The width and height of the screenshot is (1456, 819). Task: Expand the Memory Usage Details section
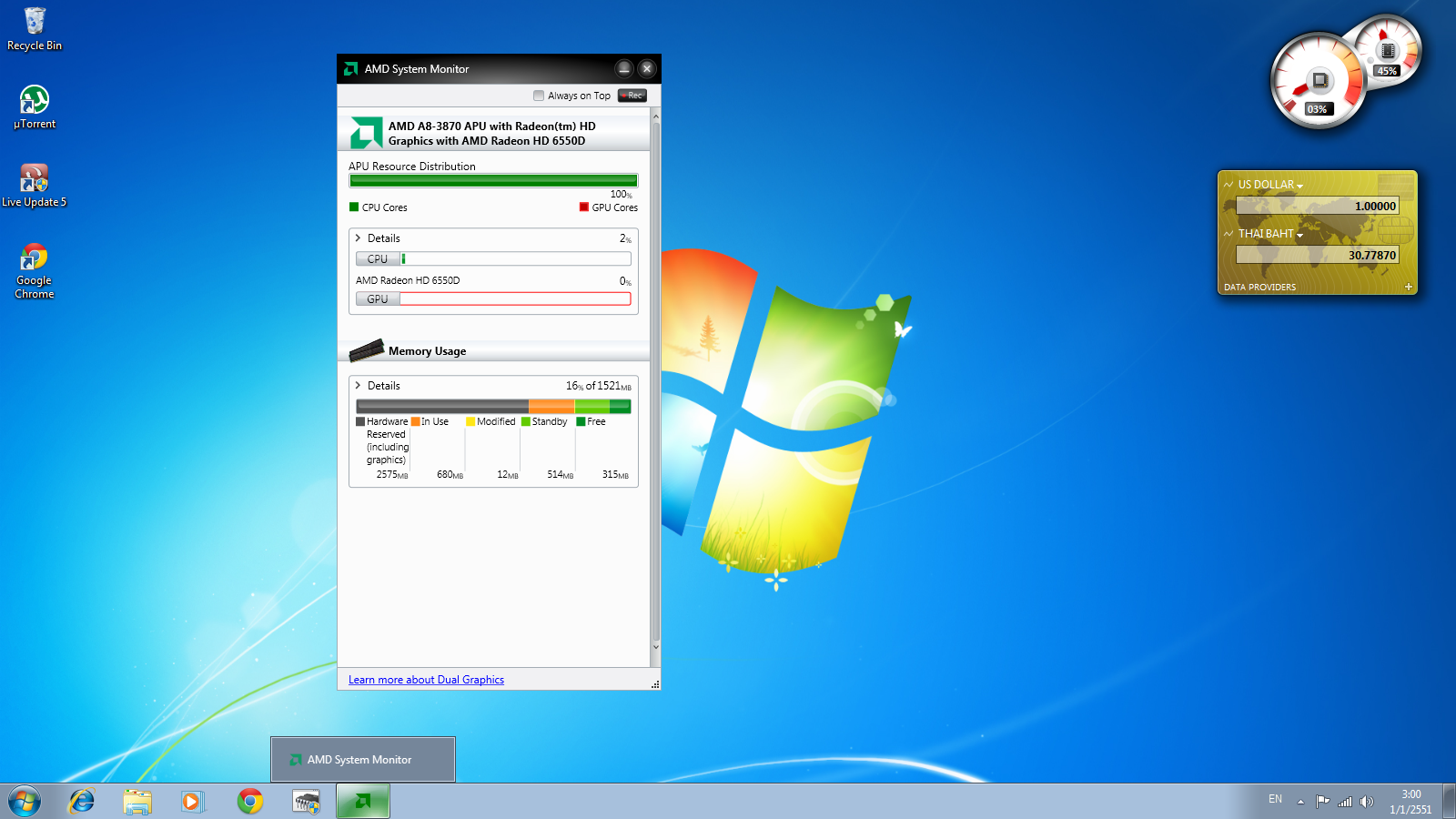(358, 386)
